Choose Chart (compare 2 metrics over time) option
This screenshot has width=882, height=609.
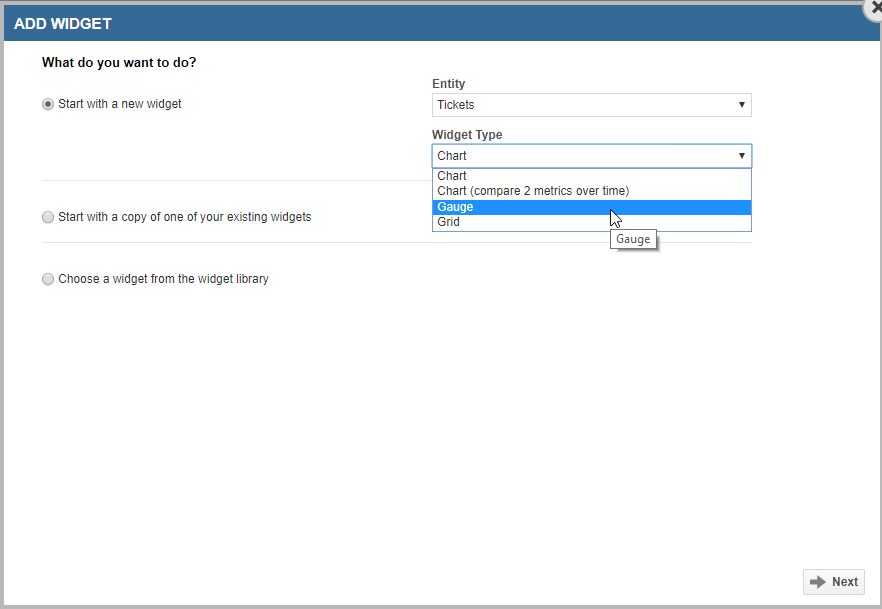click(592, 191)
